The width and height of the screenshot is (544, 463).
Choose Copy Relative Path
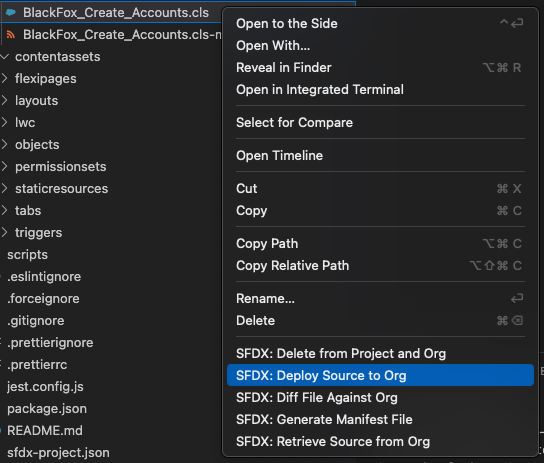380,266
